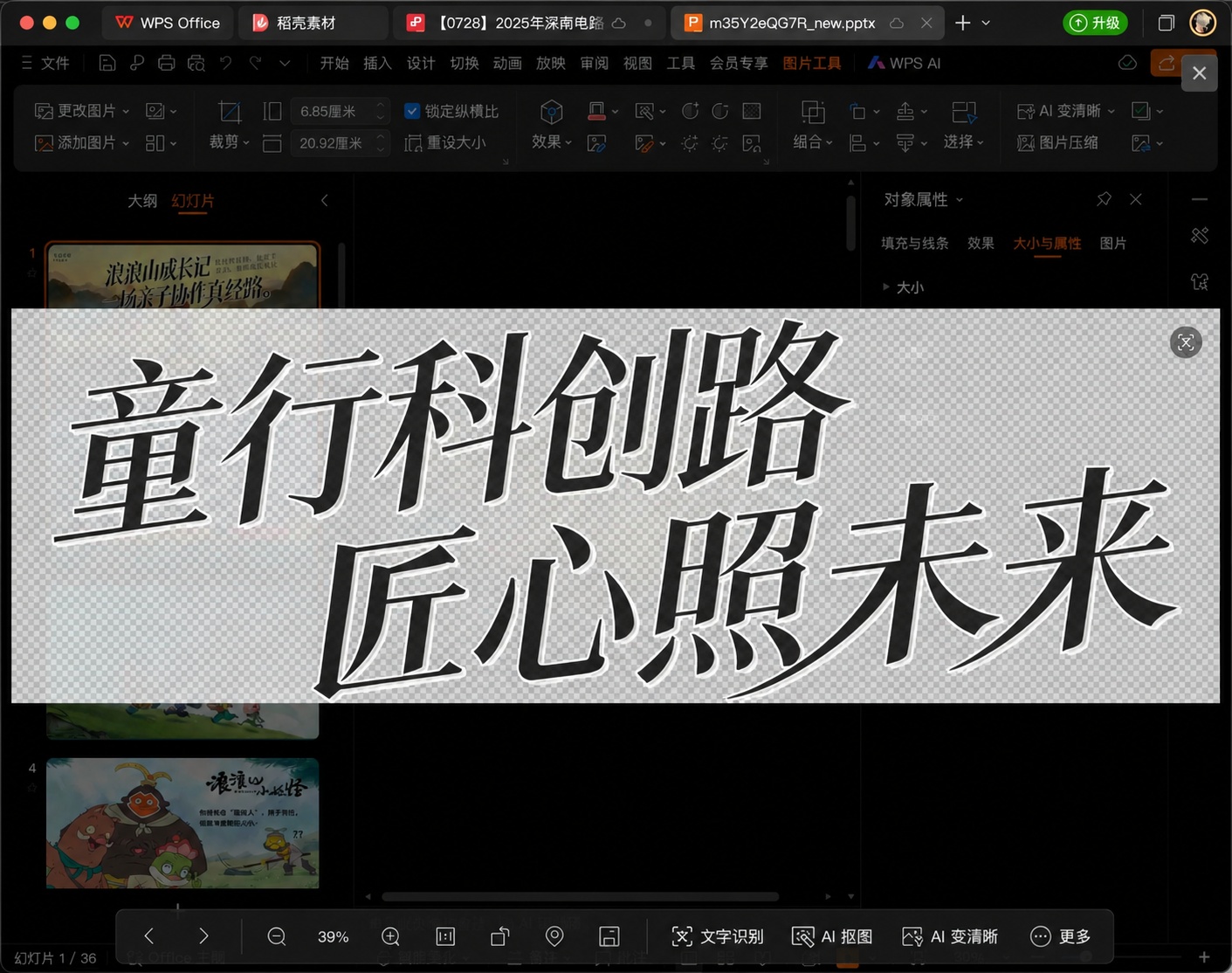Undo the last action
Image resolution: width=1232 pixels, height=973 pixels.
(x=226, y=63)
